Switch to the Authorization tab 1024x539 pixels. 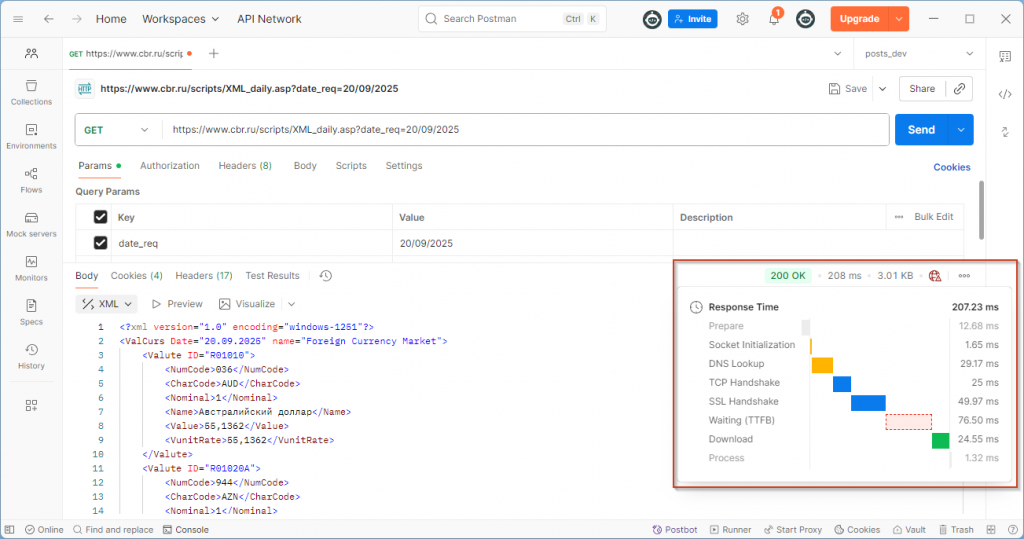pyautogui.click(x=170, y=166)
